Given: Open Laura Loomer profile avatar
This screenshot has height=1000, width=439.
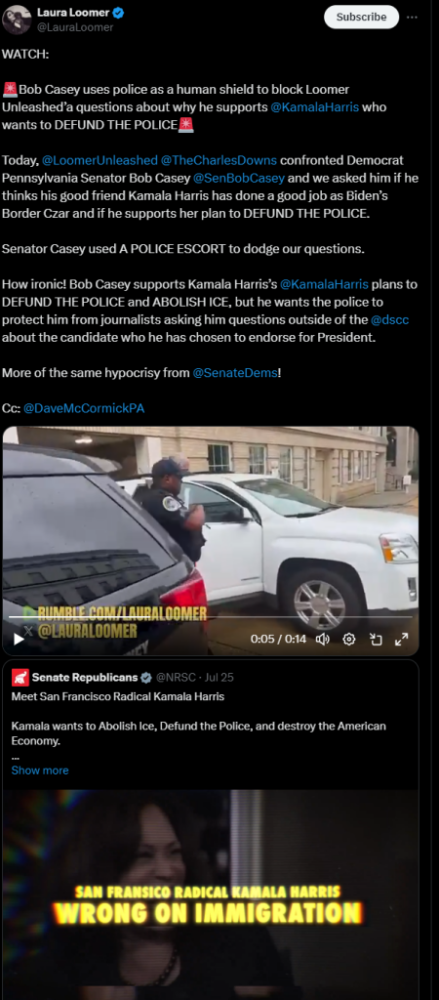Looking at the screenshot, I should click(17, 19).
